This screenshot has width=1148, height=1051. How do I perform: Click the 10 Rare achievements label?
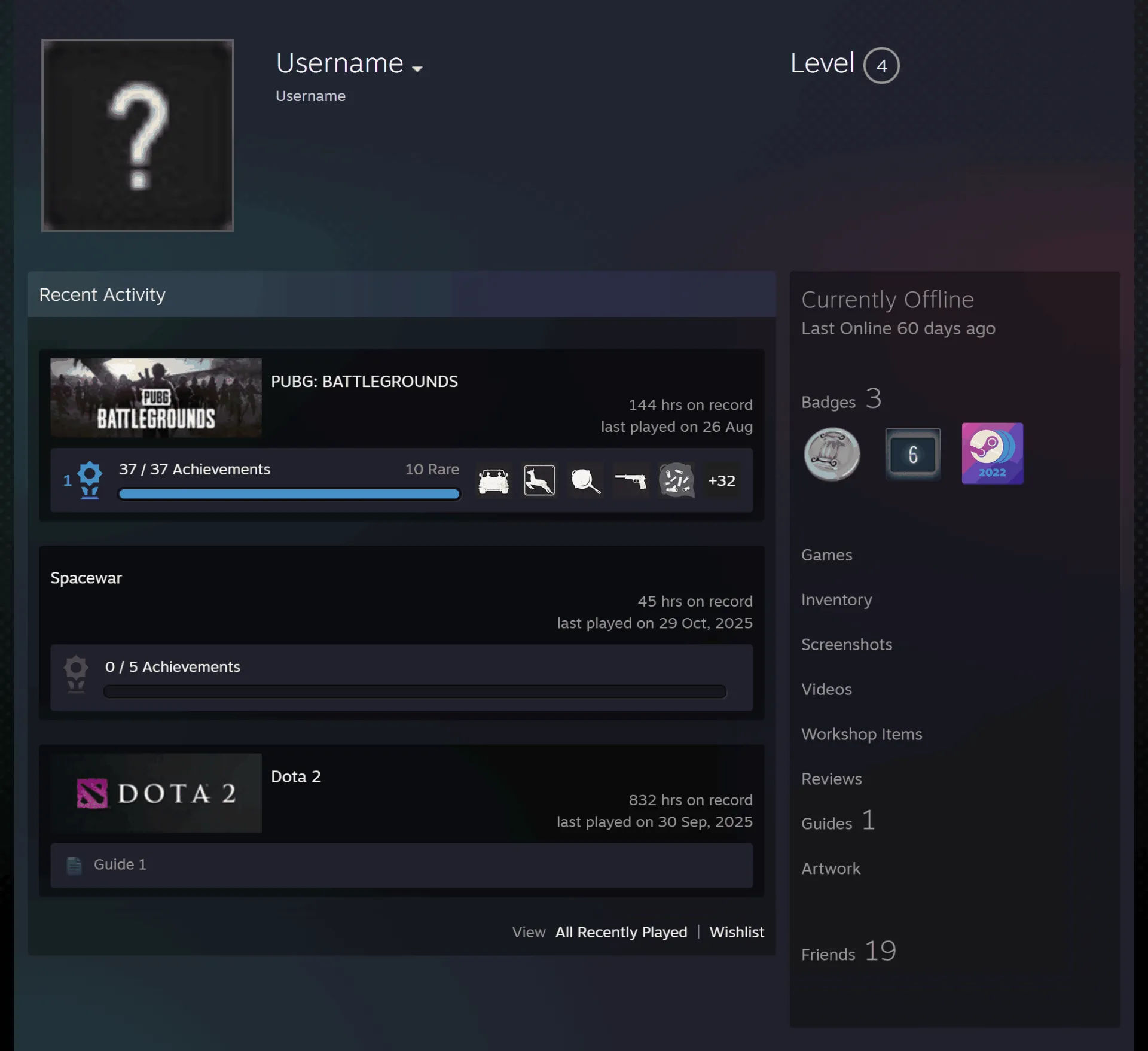(432, 470)
